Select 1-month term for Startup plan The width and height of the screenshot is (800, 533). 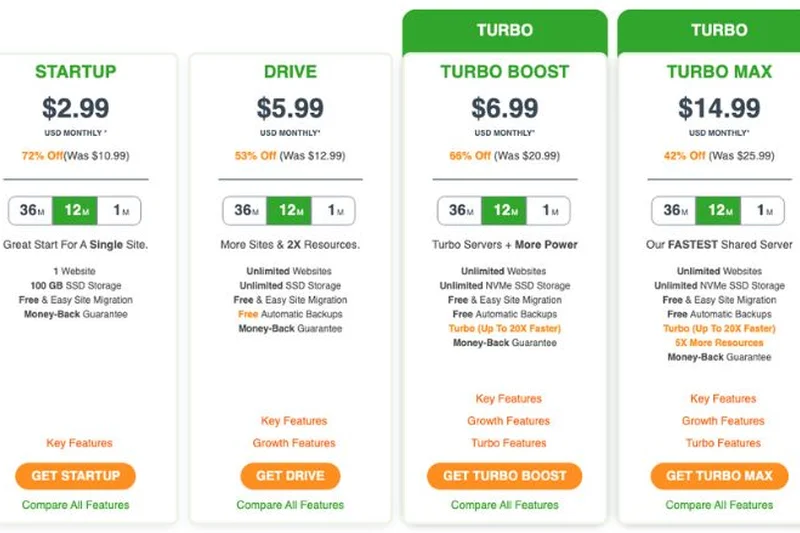click(x=120, y=211)
